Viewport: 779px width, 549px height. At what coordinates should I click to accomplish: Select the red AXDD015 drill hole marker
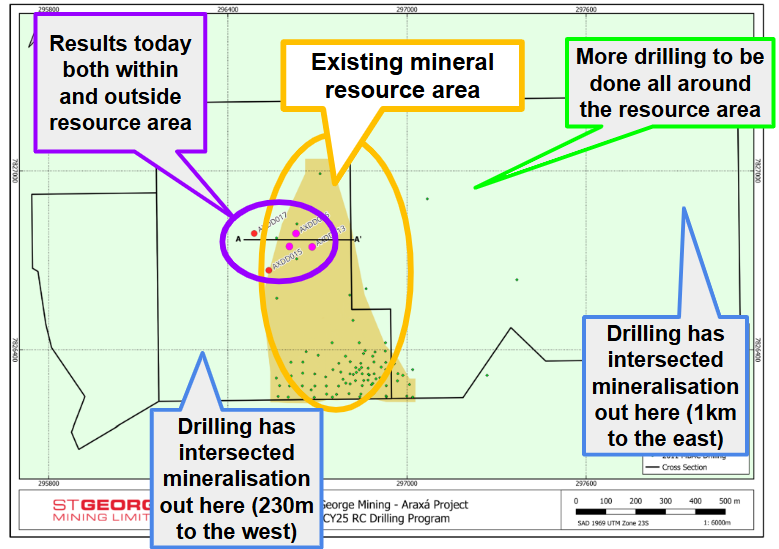click(x=269, y=270)
